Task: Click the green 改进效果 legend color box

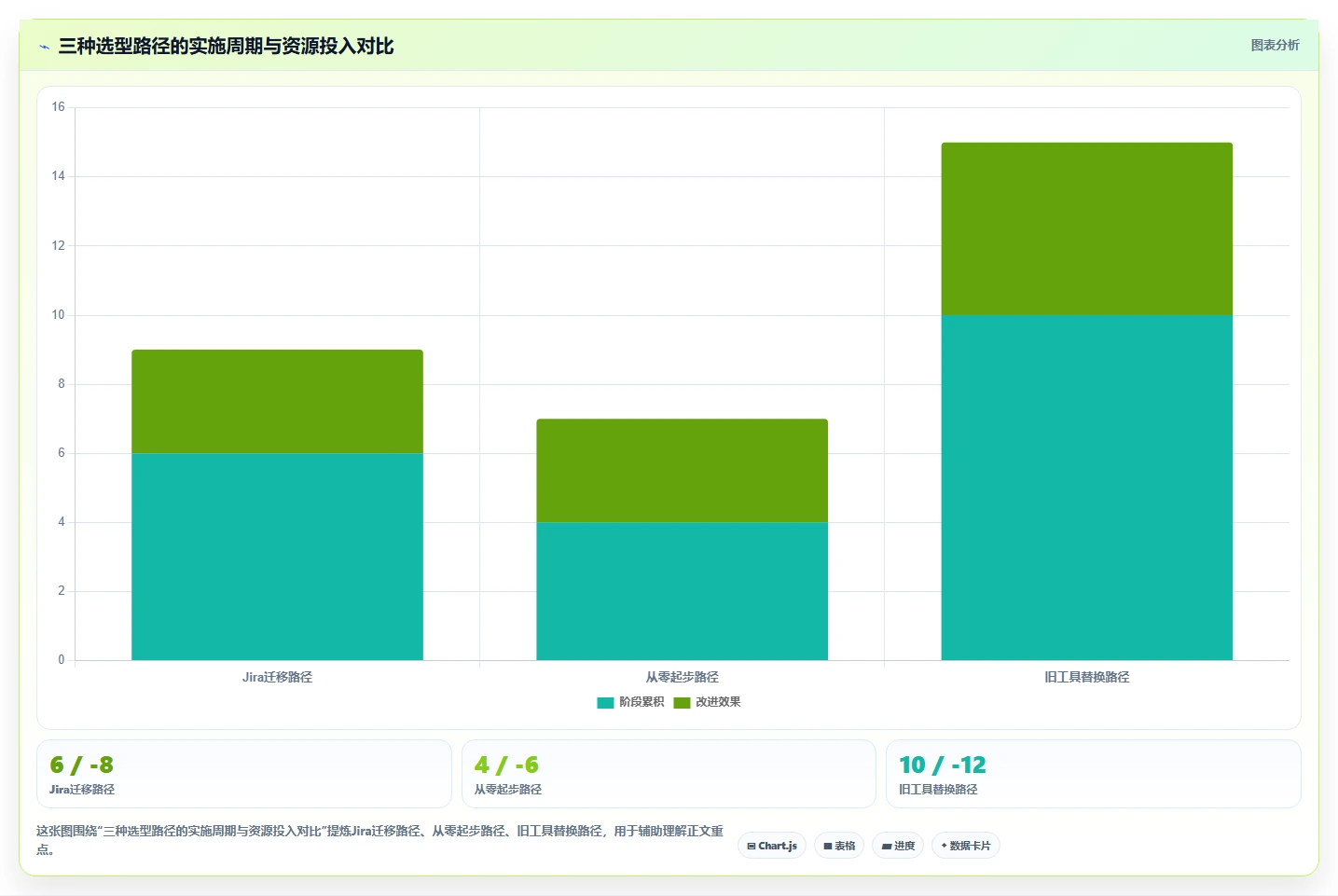Action: [682, 703]
